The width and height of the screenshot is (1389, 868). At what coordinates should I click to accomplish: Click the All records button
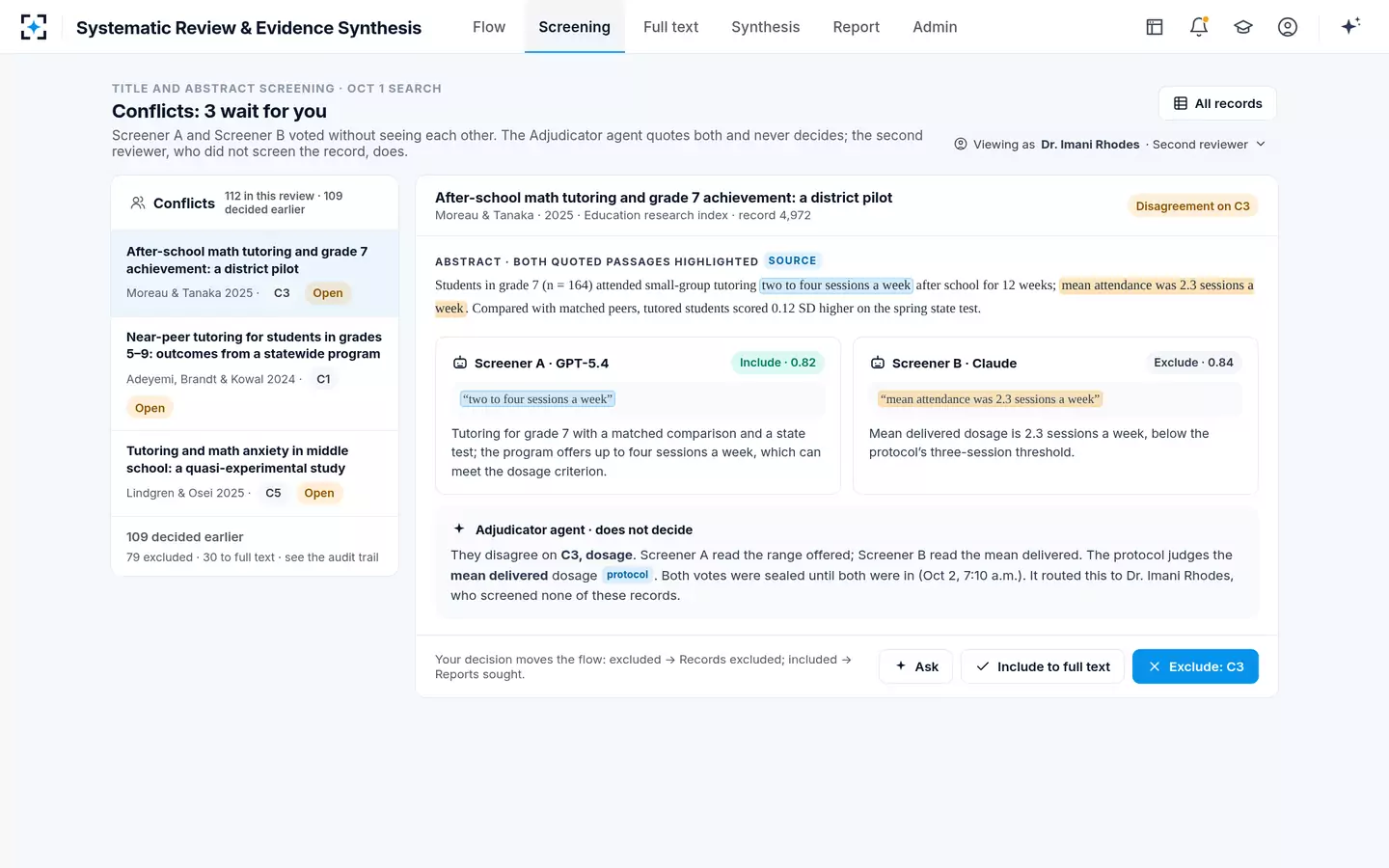coord(1217,103)
